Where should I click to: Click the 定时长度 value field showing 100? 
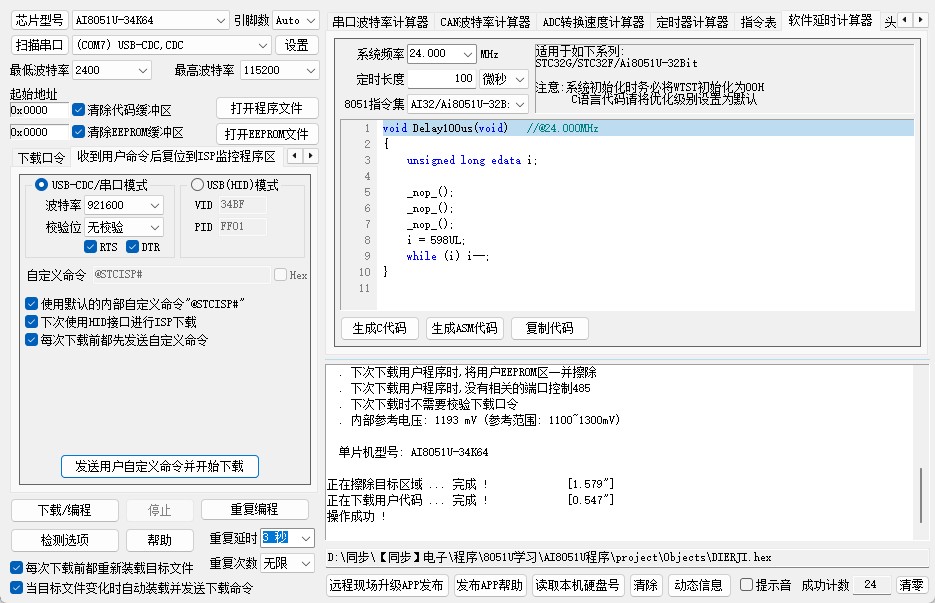pos(442,79)
